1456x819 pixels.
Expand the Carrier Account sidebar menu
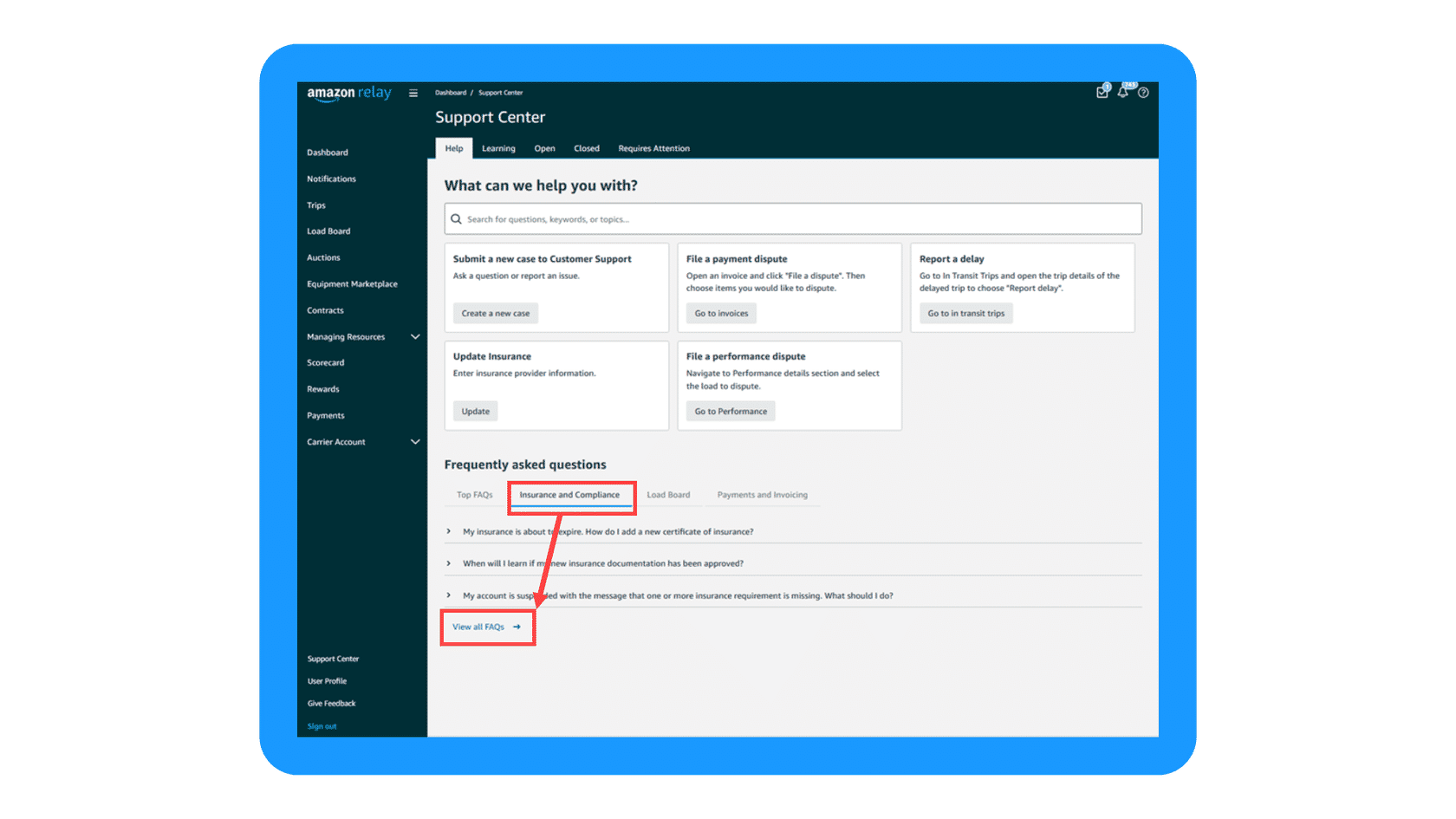tap(415, 442)
